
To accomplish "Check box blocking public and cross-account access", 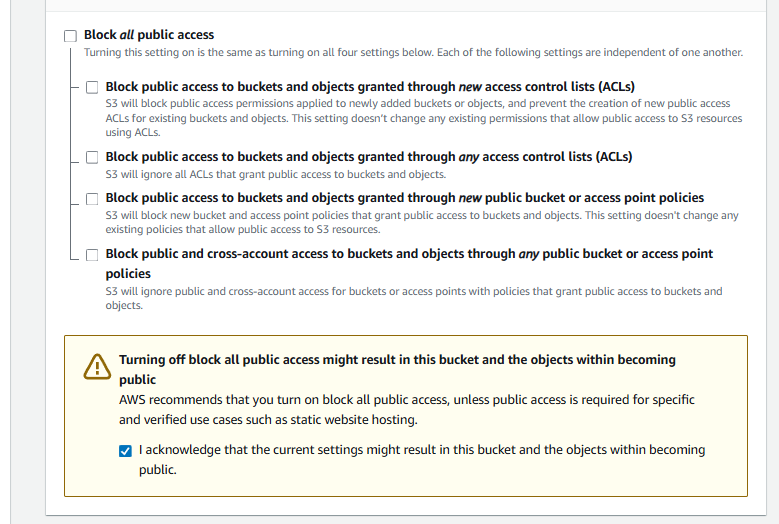I will (x=92, y=254).
